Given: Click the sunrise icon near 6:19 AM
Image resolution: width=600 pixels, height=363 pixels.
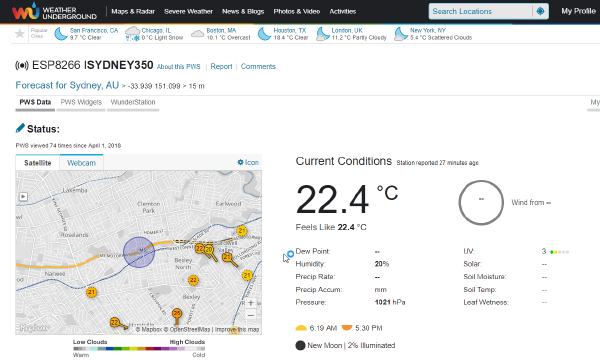Looking at the screenshot, I should (x=301, y=328).
